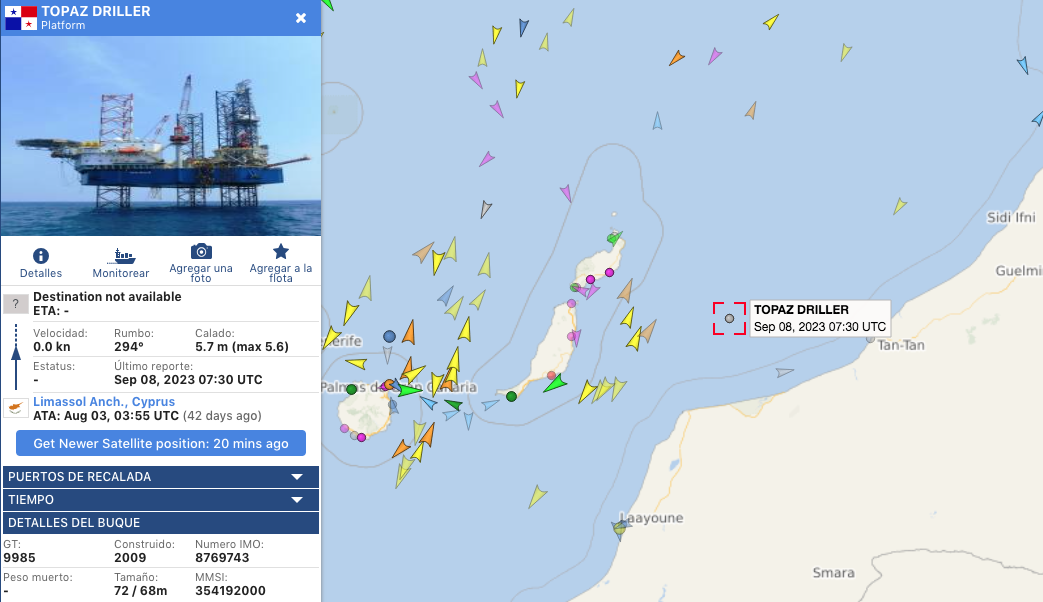This screenshot has height=602, width=1043.
Task: Click the gray TOPAZ DRILLER map marker
Action: [x=729, y=319]
